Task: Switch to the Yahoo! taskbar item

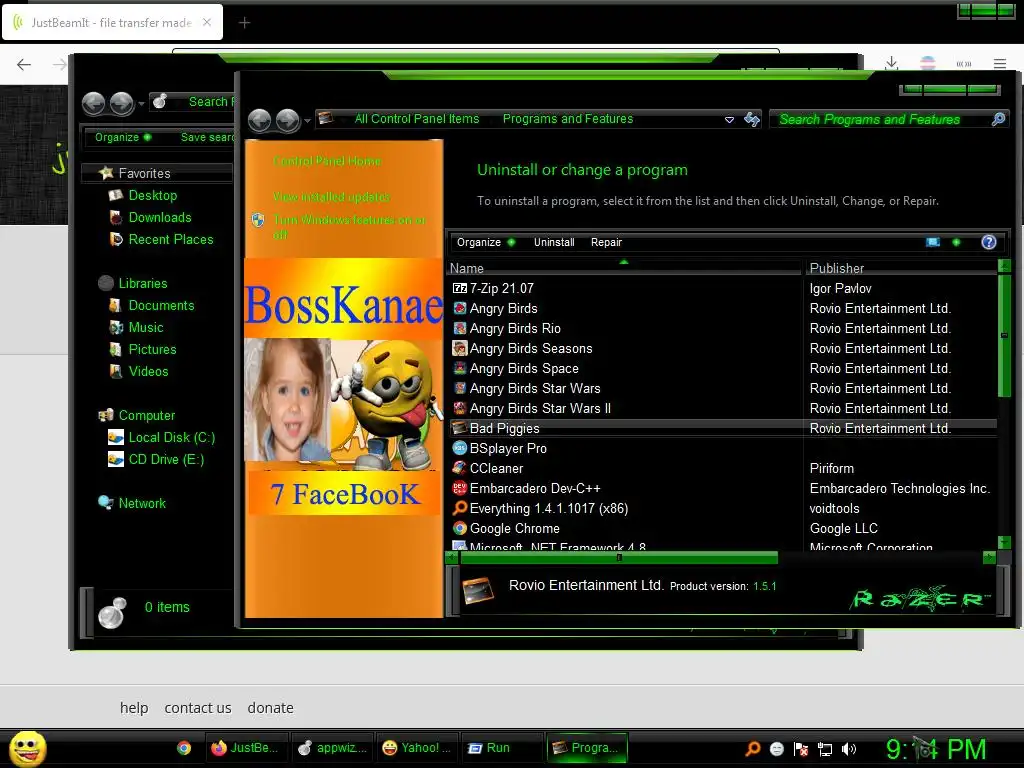Action: (417, 748)
